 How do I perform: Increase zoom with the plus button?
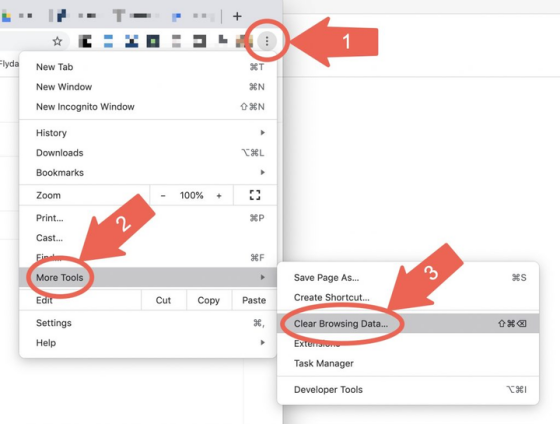click(219, 195)
